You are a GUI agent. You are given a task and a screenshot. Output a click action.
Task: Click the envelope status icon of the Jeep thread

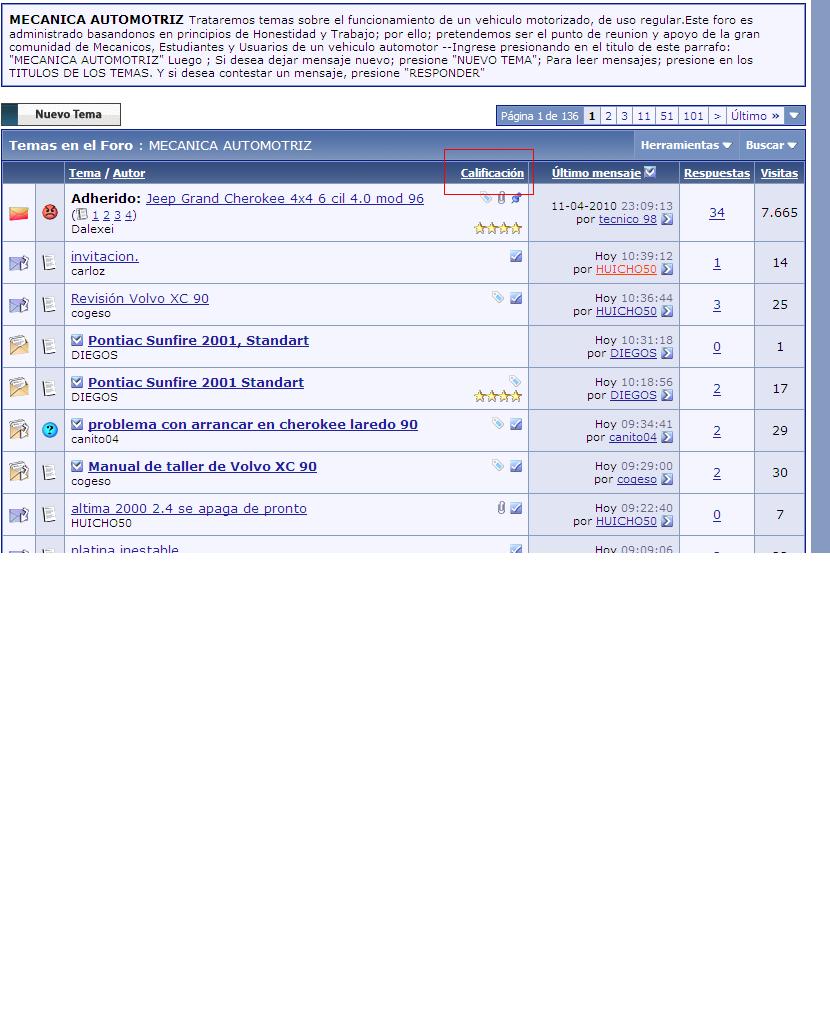pyautogui.click(x=19, y=213)
